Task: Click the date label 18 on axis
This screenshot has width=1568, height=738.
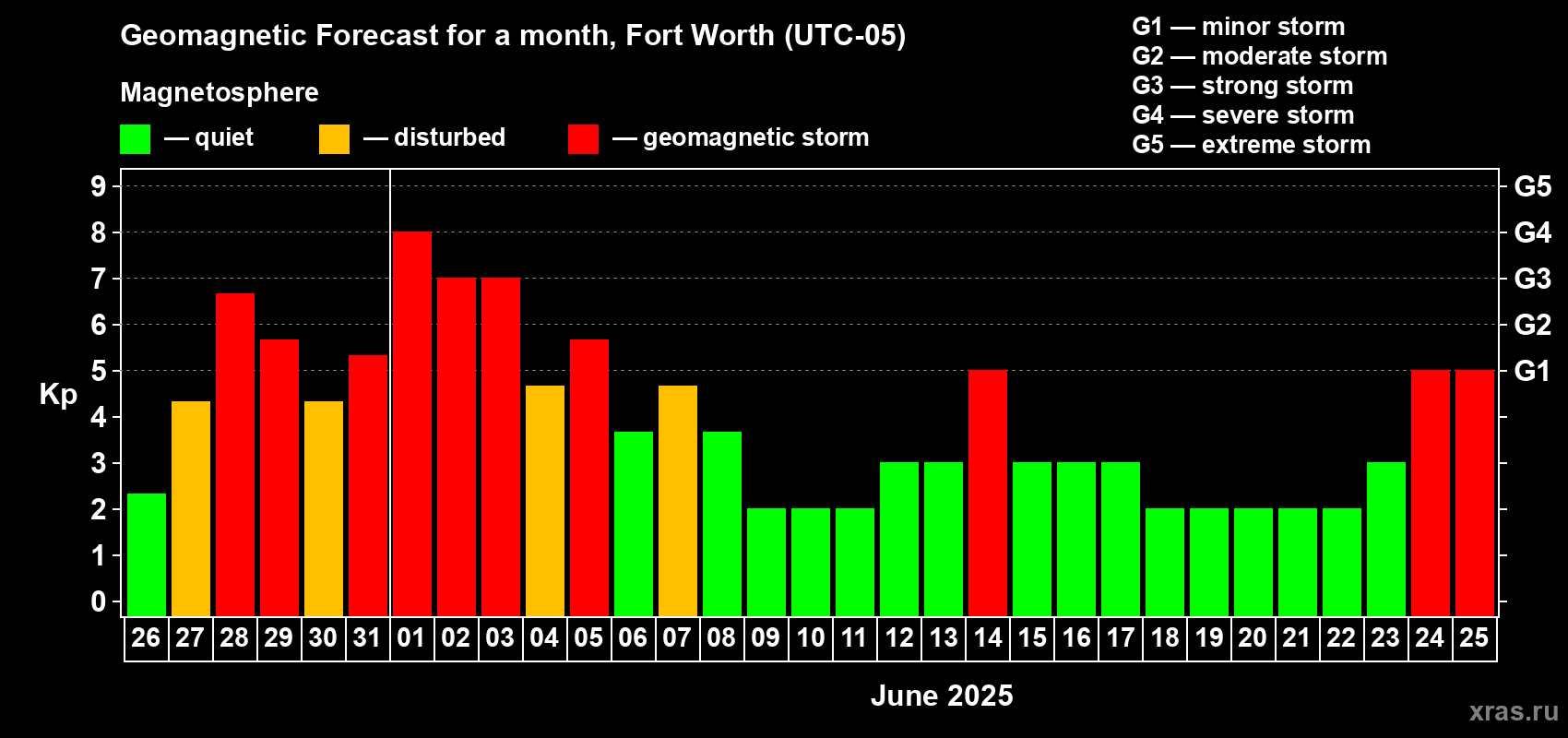Action: coord(1165,637)
